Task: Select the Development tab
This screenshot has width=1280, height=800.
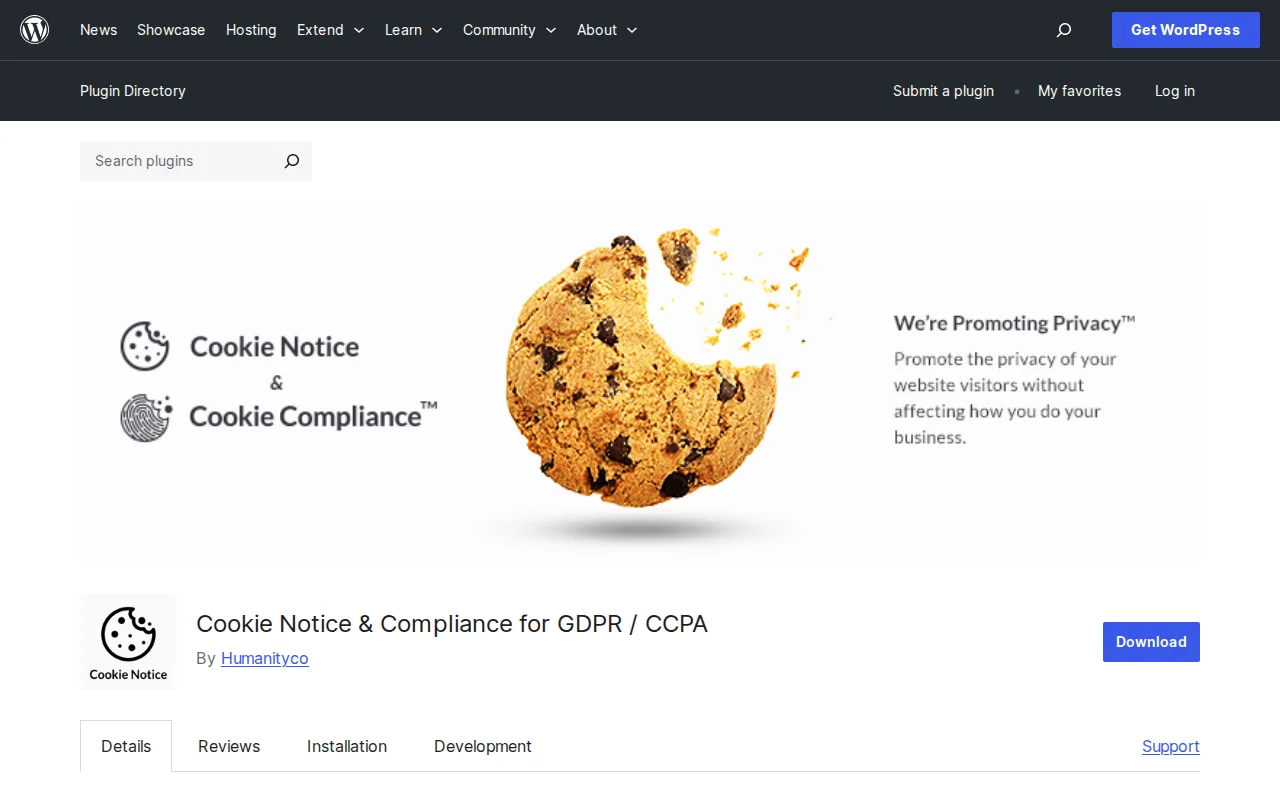Action: click(x=483, y=746)
